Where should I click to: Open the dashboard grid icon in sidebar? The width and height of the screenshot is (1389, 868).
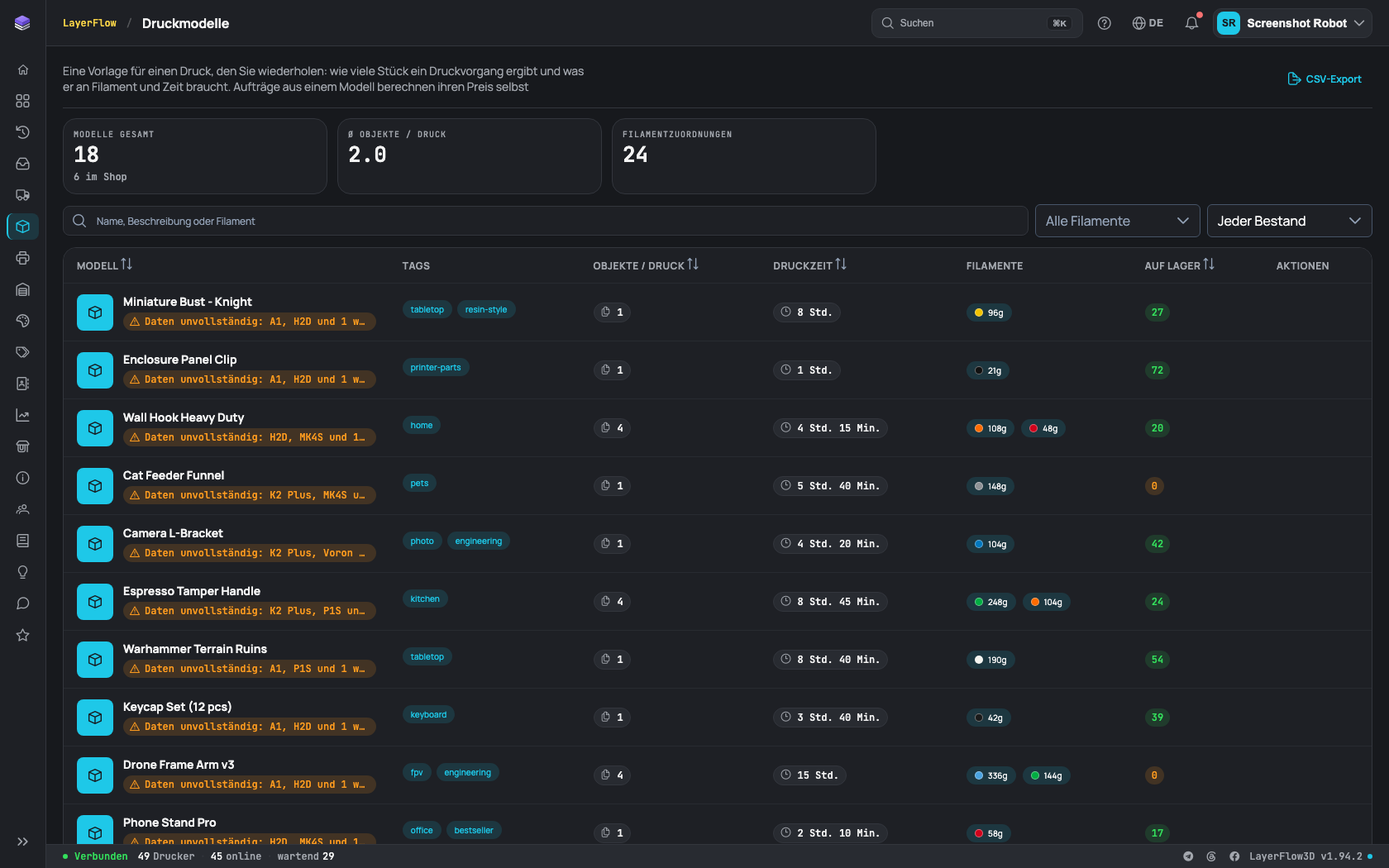tap(22, 101)
